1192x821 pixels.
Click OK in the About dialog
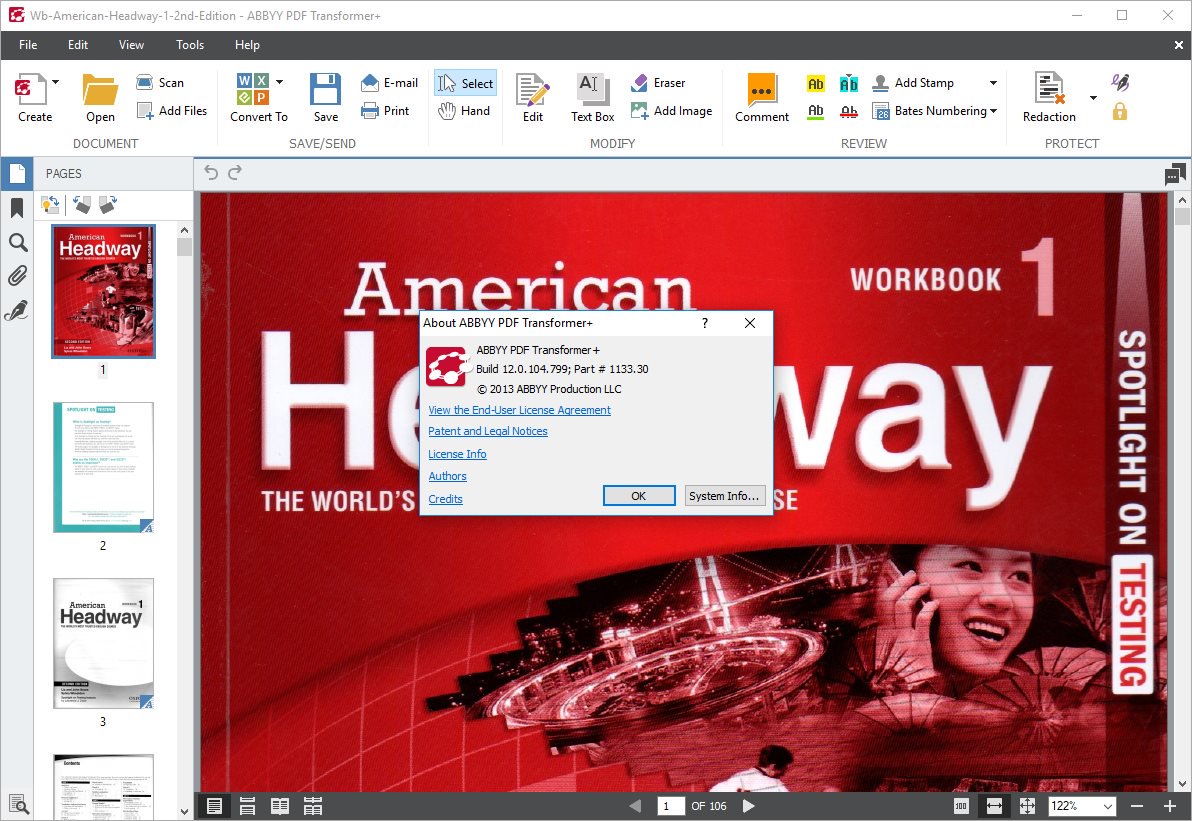(x=639, y=496)
